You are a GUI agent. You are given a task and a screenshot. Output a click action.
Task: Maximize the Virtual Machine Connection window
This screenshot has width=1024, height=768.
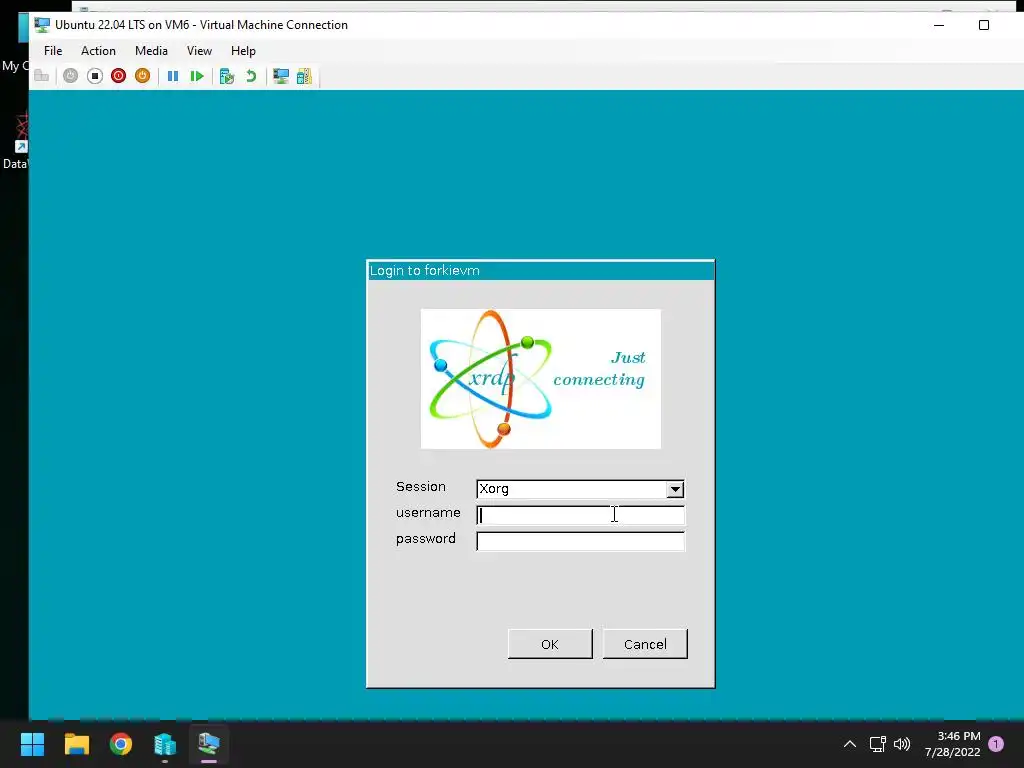(984, 25)
